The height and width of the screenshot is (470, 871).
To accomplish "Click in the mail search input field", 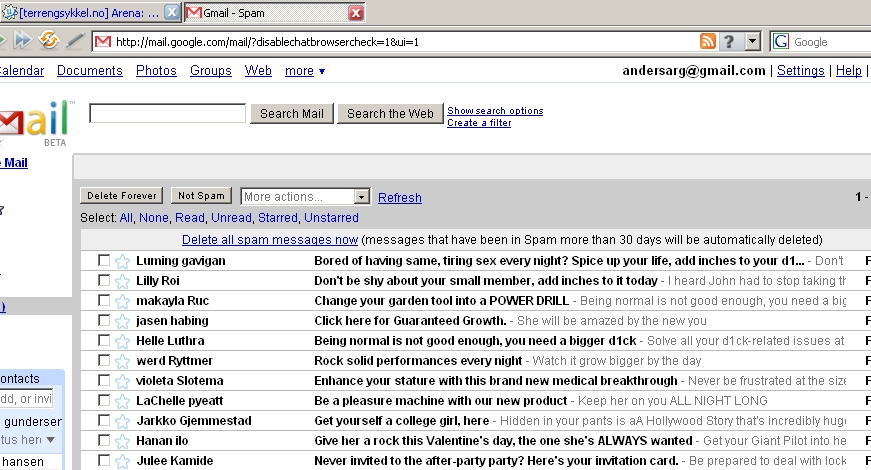I will click(x=167, y=113).
